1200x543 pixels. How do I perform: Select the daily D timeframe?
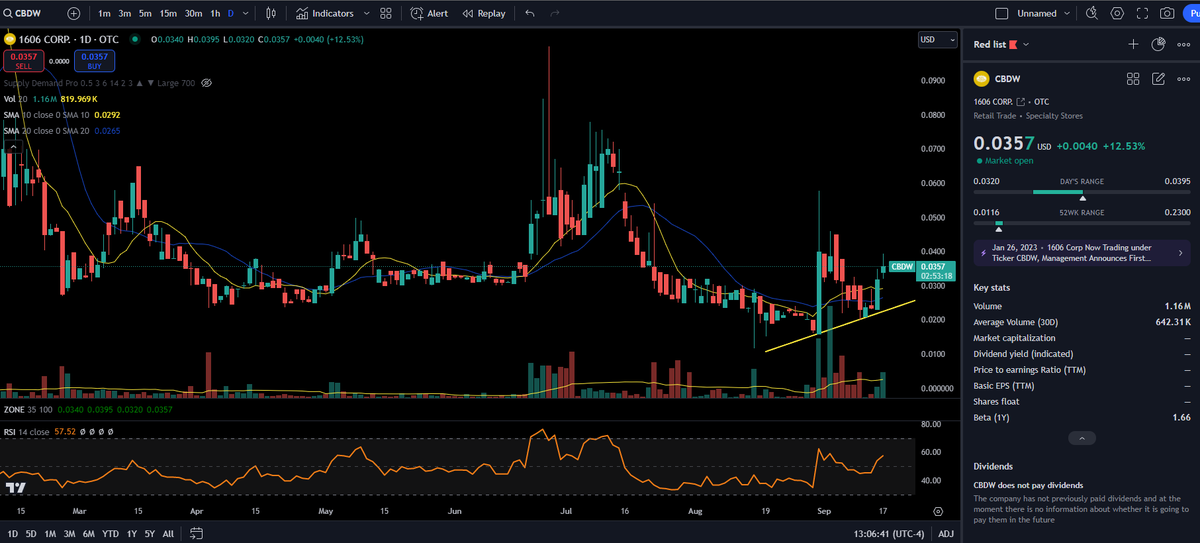[x=231, y=13]
